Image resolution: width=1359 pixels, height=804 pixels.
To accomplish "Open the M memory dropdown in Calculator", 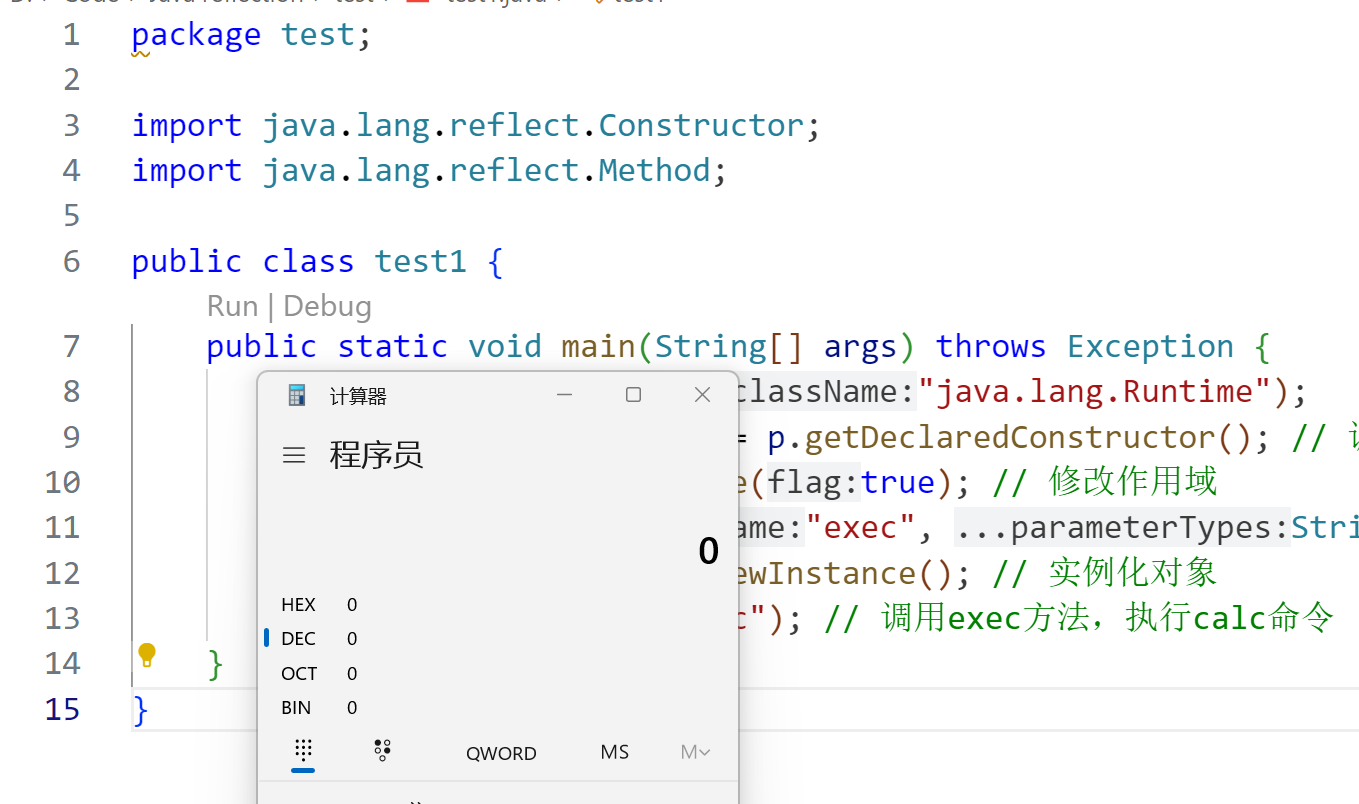I will (x=695, y=752).
